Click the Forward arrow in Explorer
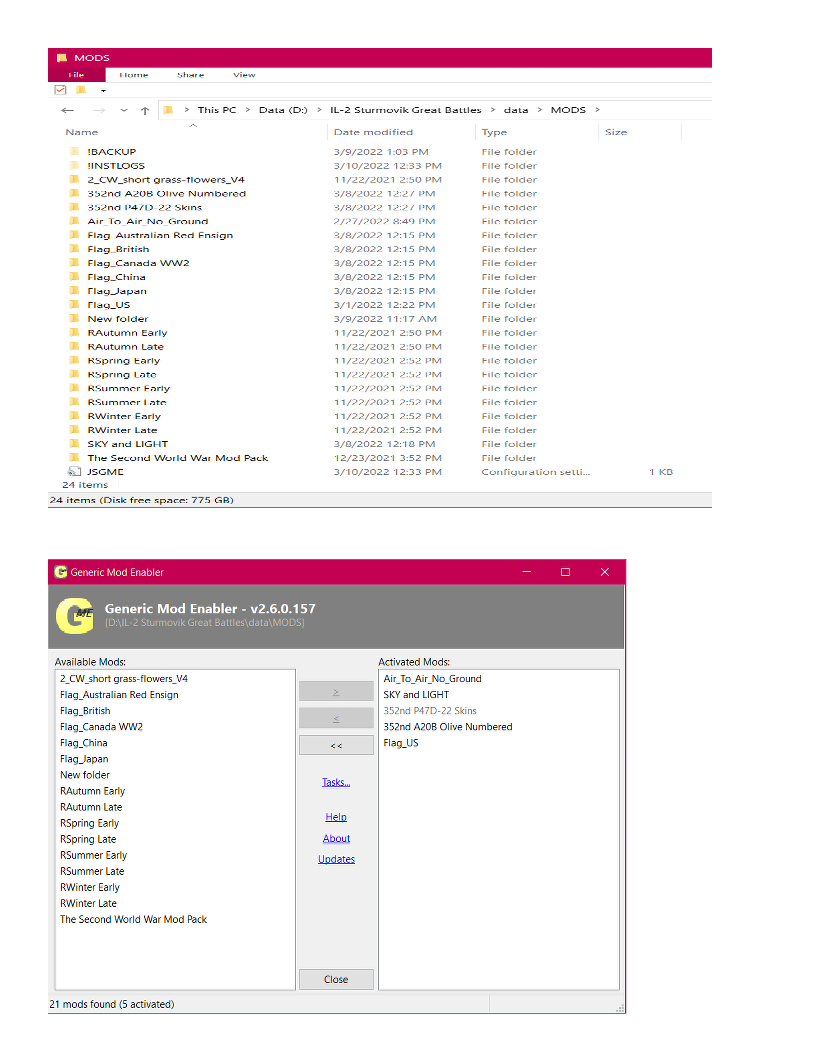The height and width of the screenshot is (1056, 816). (99, 110)
